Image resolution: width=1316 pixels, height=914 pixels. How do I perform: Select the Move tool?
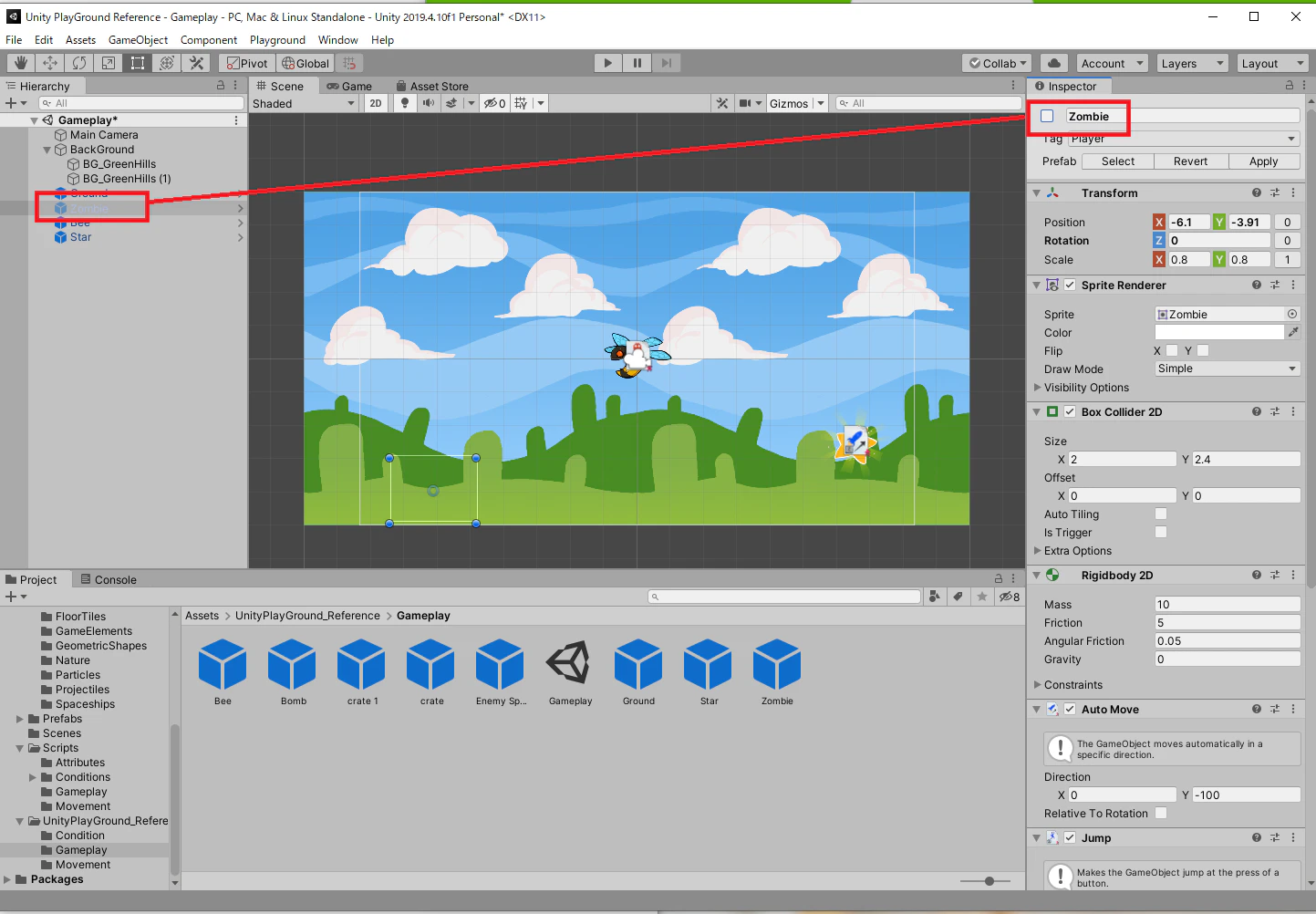[50, 63]
